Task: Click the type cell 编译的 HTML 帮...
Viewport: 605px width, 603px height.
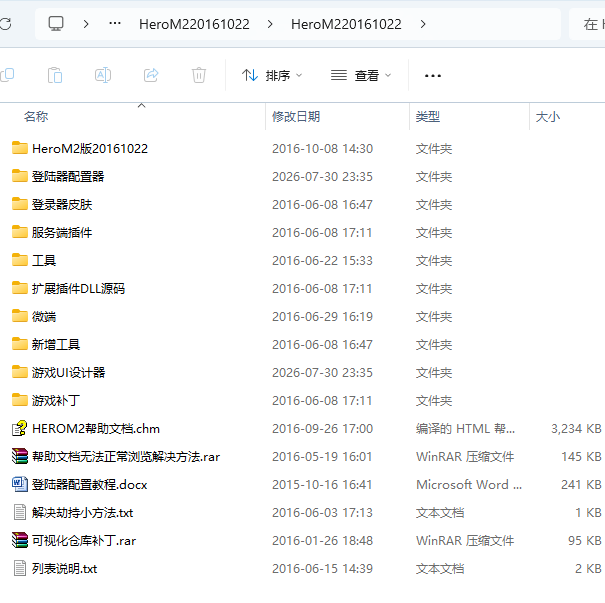Action: (x=465, y=429)
